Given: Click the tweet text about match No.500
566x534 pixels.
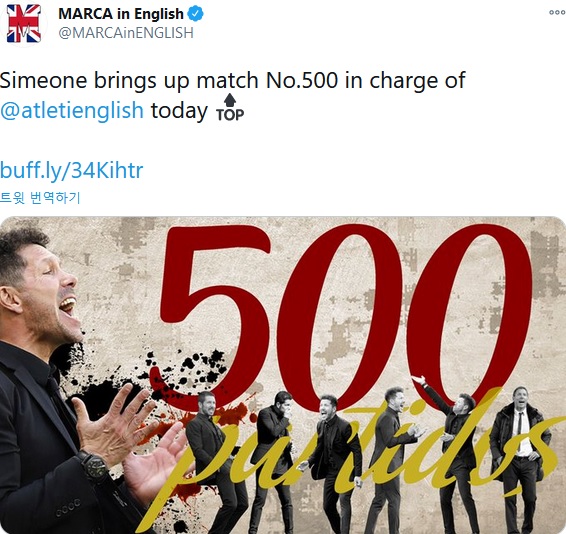Looking at the screenshot, I should click(x=232, y=95).
